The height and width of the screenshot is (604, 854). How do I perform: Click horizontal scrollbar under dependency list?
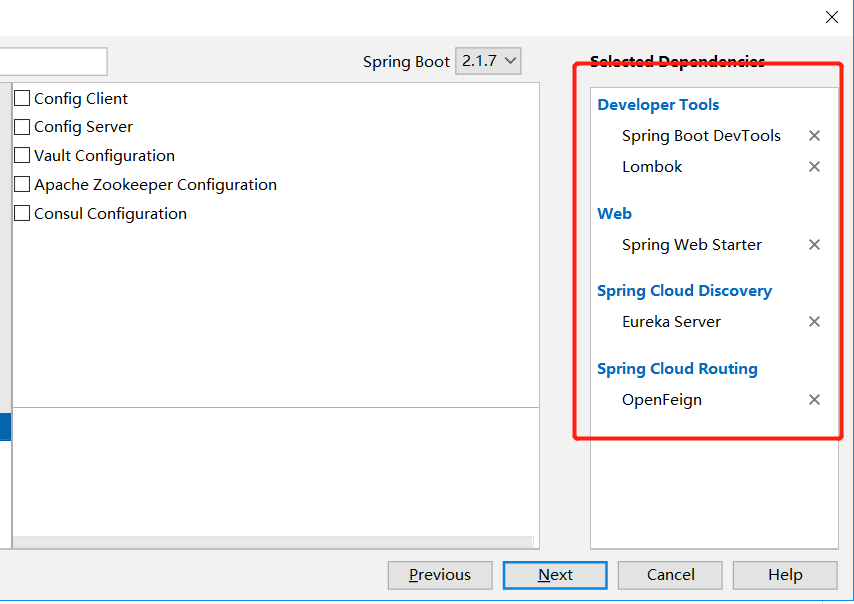pyautogui.click(x=273, y=542)
